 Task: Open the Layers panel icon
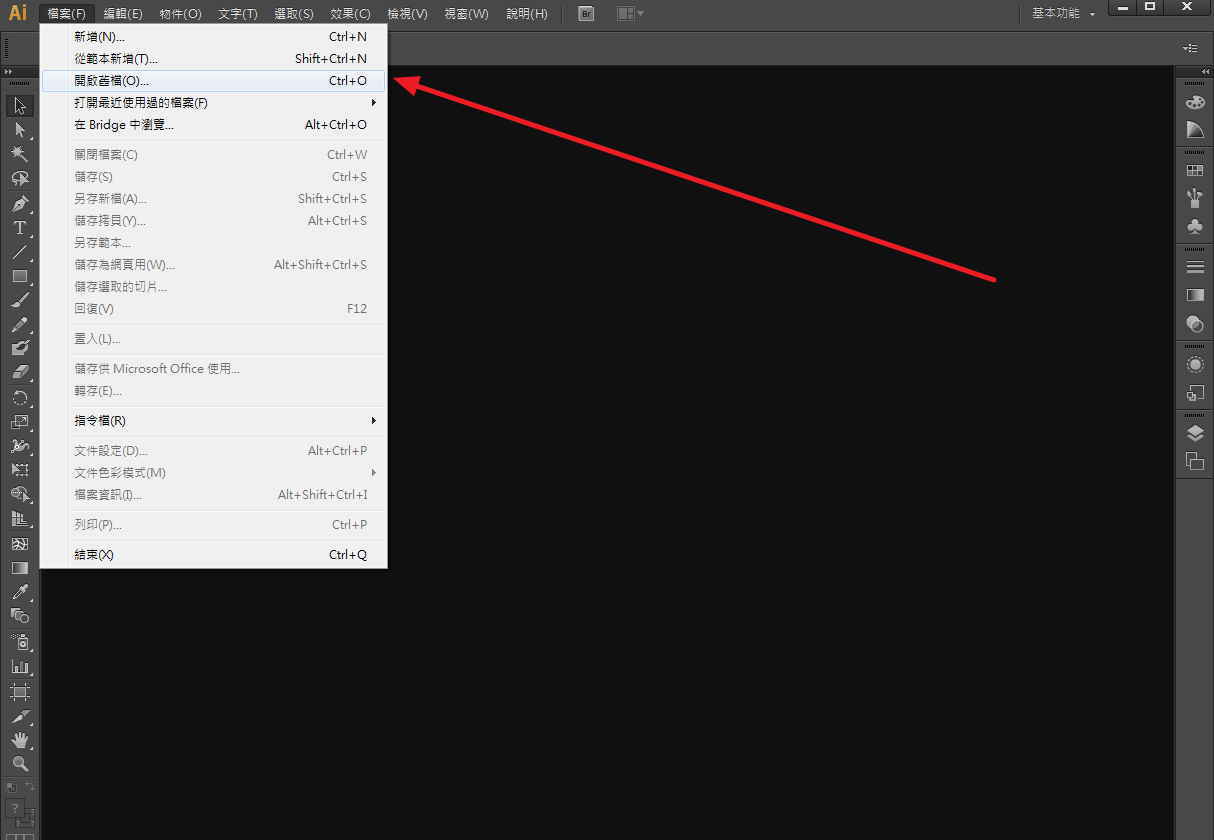click(1195, 433)
